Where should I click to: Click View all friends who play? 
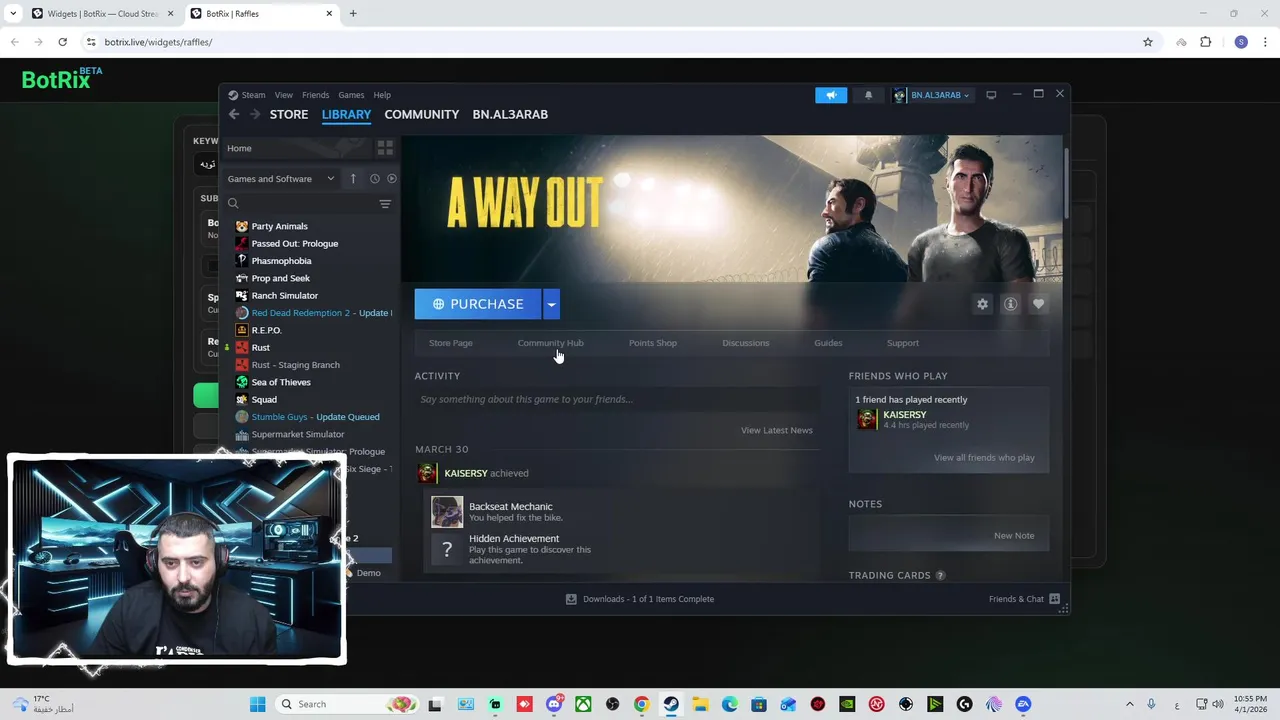(x=984, y=457)
